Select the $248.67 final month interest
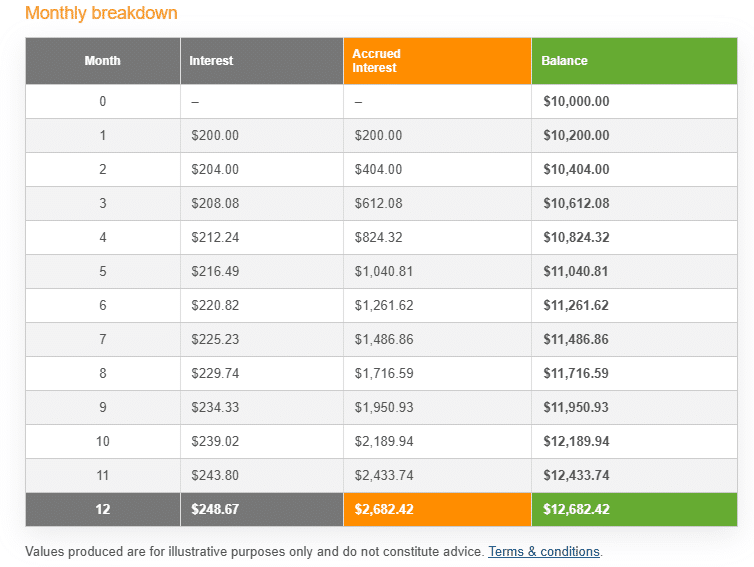The width and height of the screenshot is (754, 567). pos(215,510)
